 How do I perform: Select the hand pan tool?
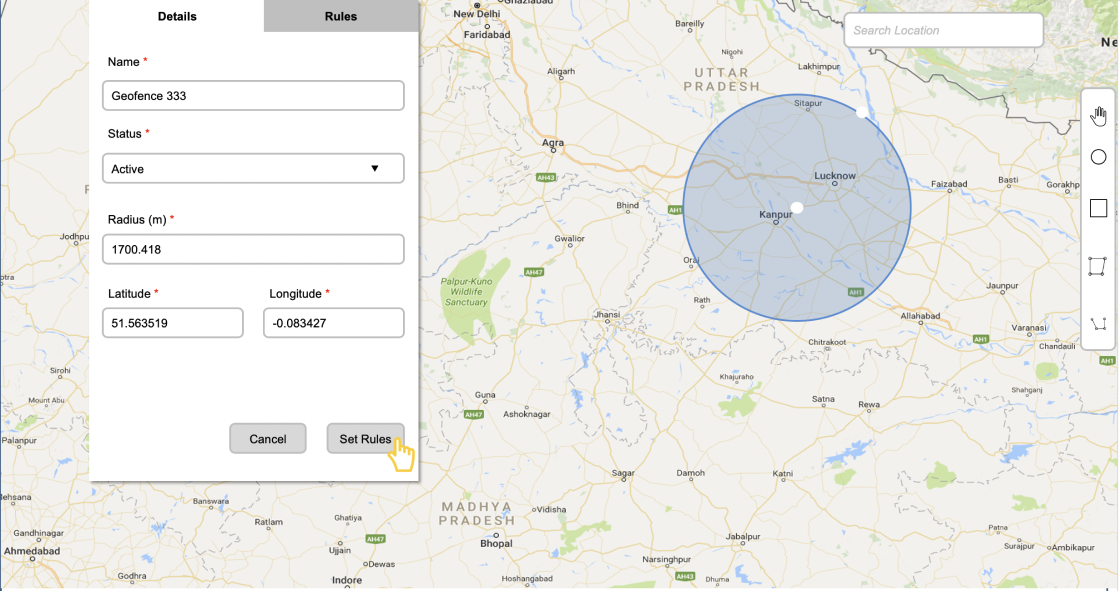(1097, 114)
